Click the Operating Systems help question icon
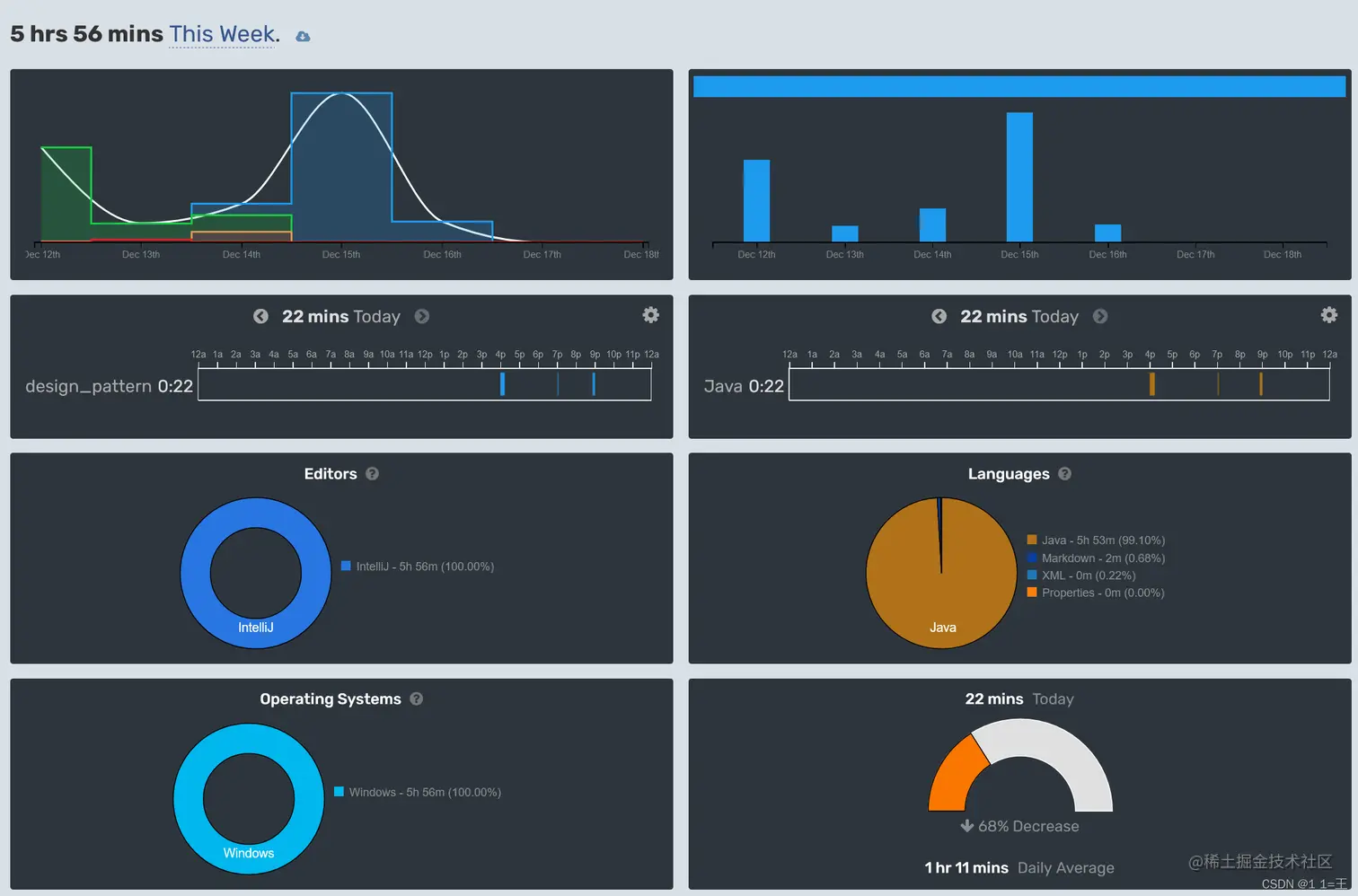 tap(416, 698)
